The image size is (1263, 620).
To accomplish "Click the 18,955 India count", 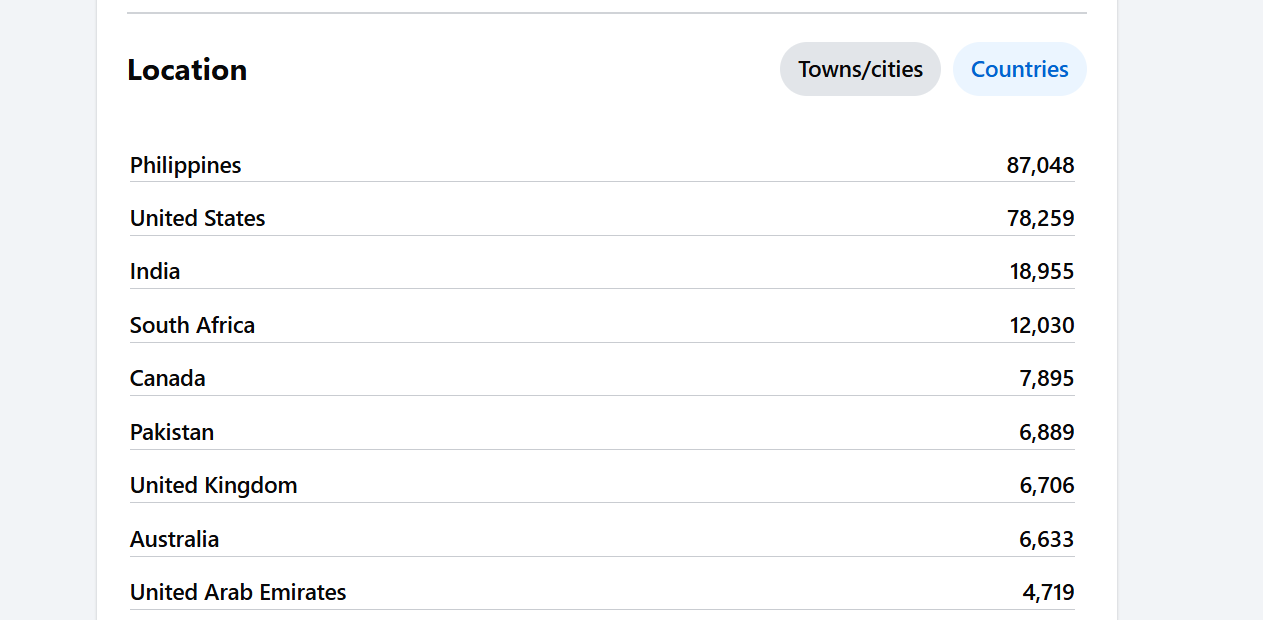I will 1042,271.
